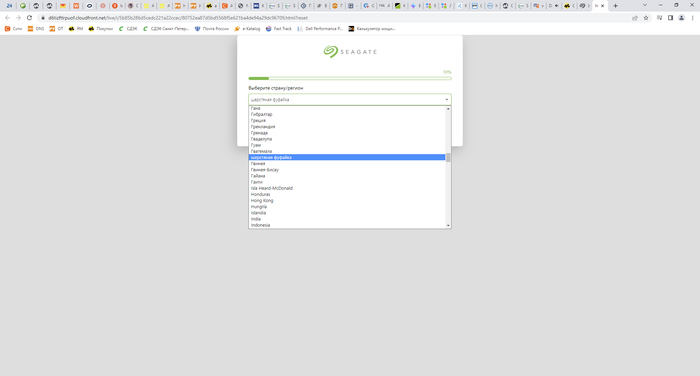Screen dimensions: 700x376
Task: Click the list's scroll up arrow
Action: click(448, 109)
